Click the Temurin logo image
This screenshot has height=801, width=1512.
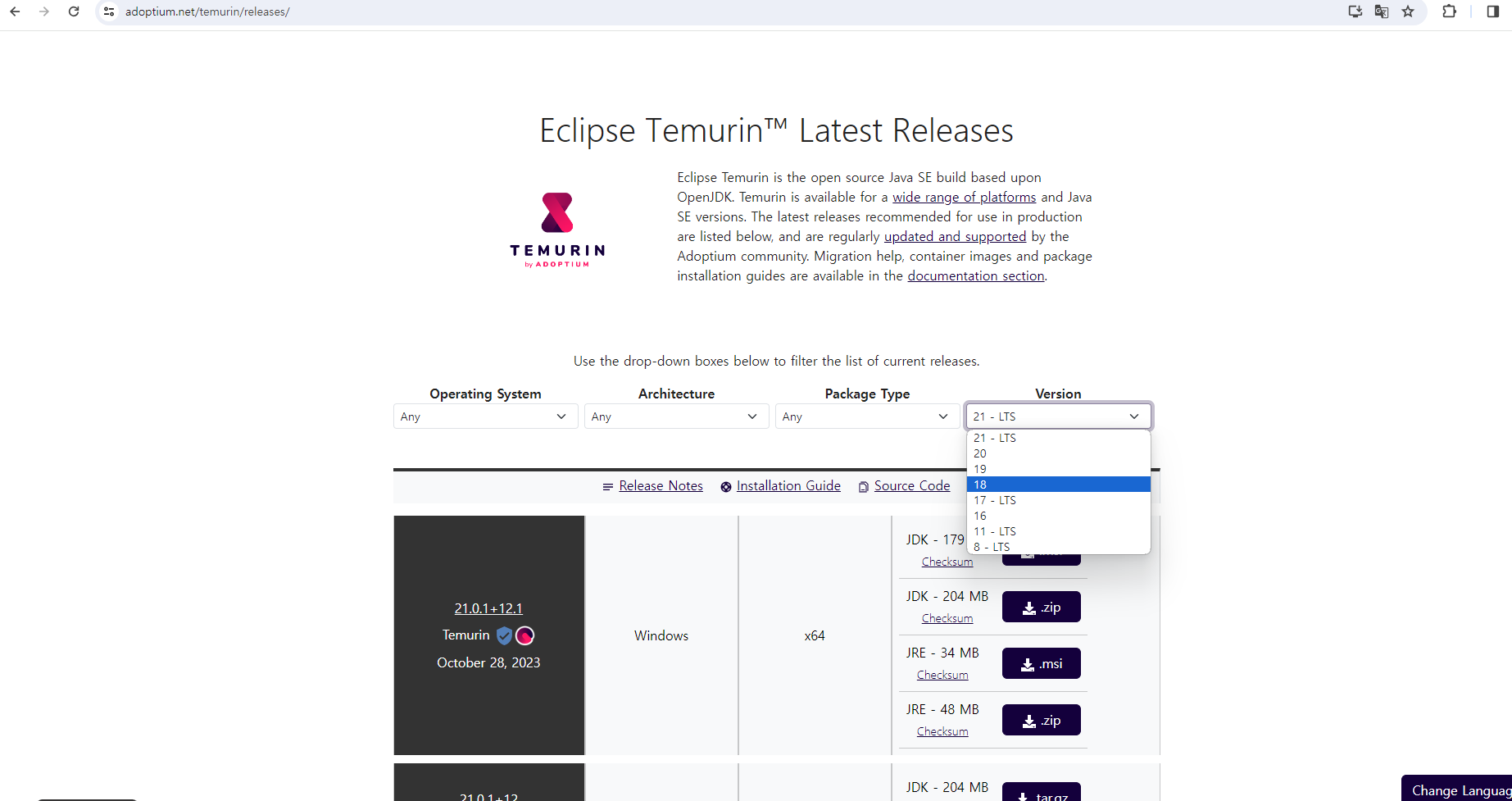pos(557,230)
